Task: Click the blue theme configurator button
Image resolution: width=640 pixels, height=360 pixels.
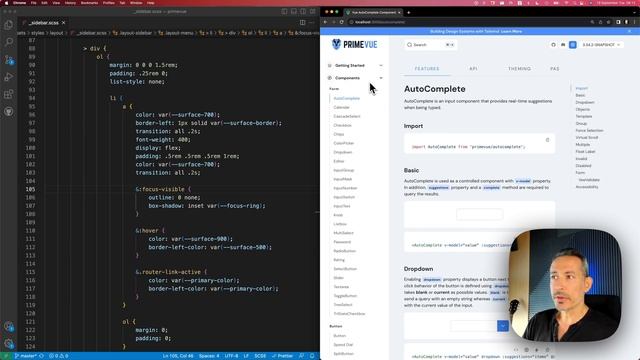Action: pyautogui.click(x=573, y=45)
